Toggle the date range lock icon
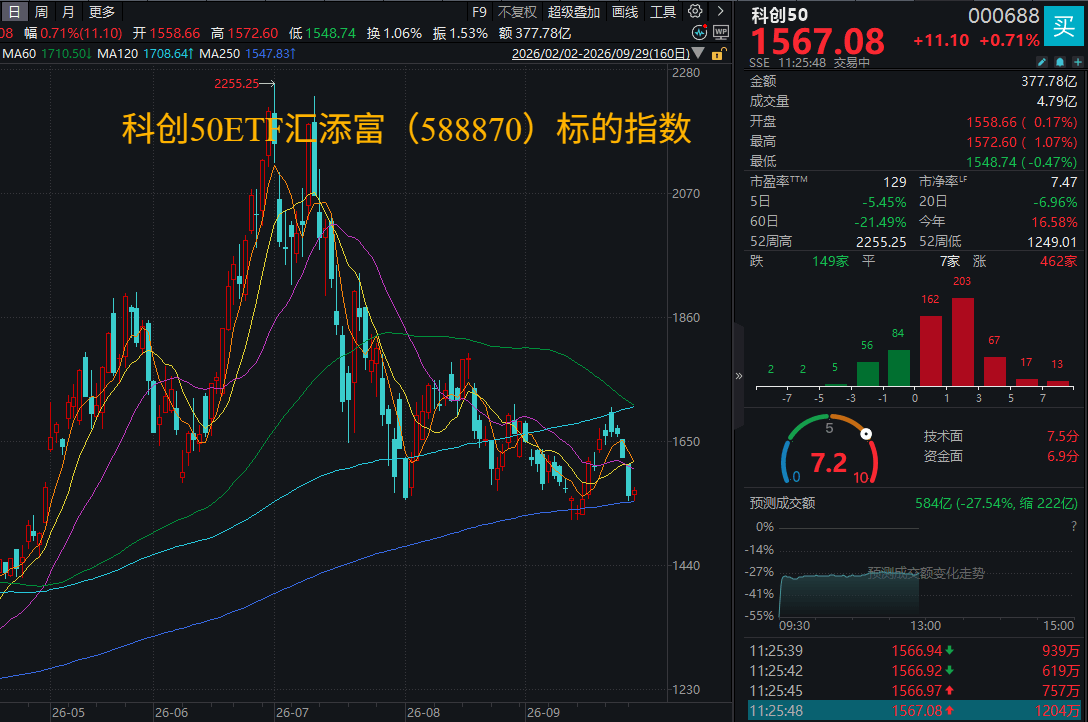 719,53
